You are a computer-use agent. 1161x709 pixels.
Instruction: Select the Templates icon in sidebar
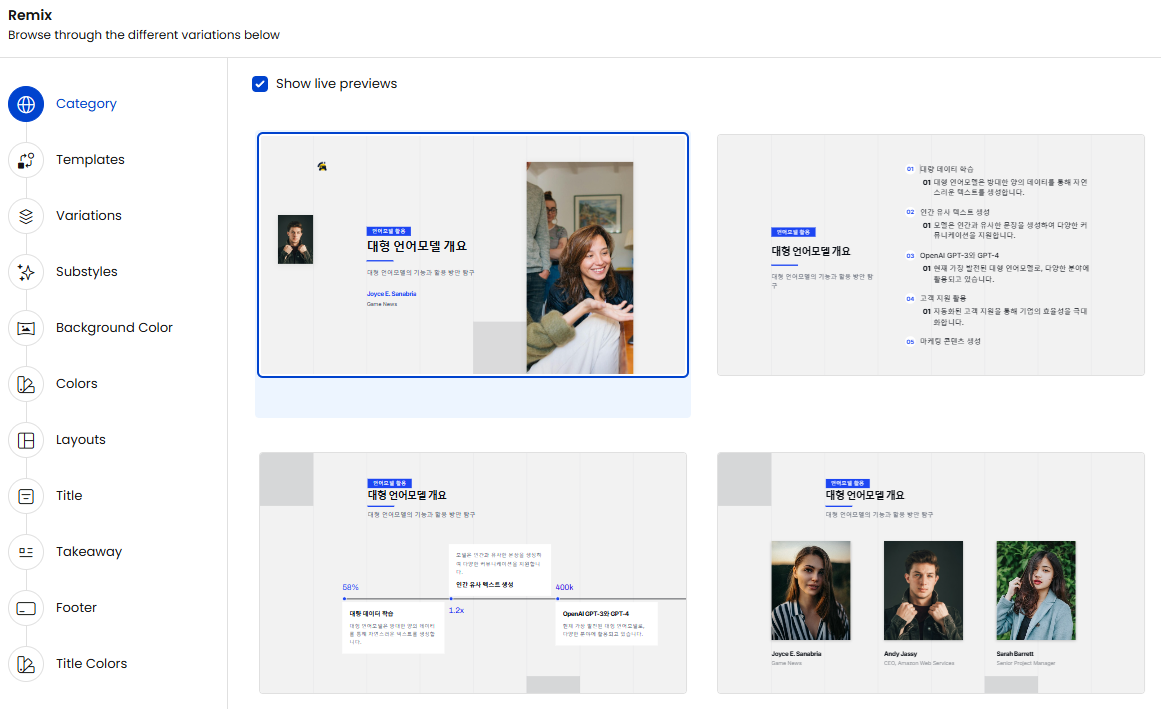tap(26, 160)
